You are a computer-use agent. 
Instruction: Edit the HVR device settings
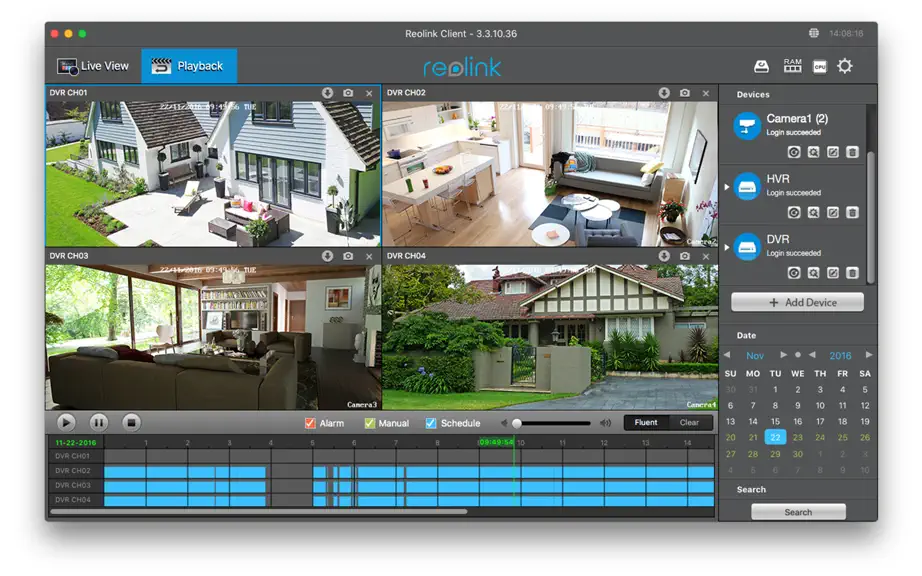833,212
